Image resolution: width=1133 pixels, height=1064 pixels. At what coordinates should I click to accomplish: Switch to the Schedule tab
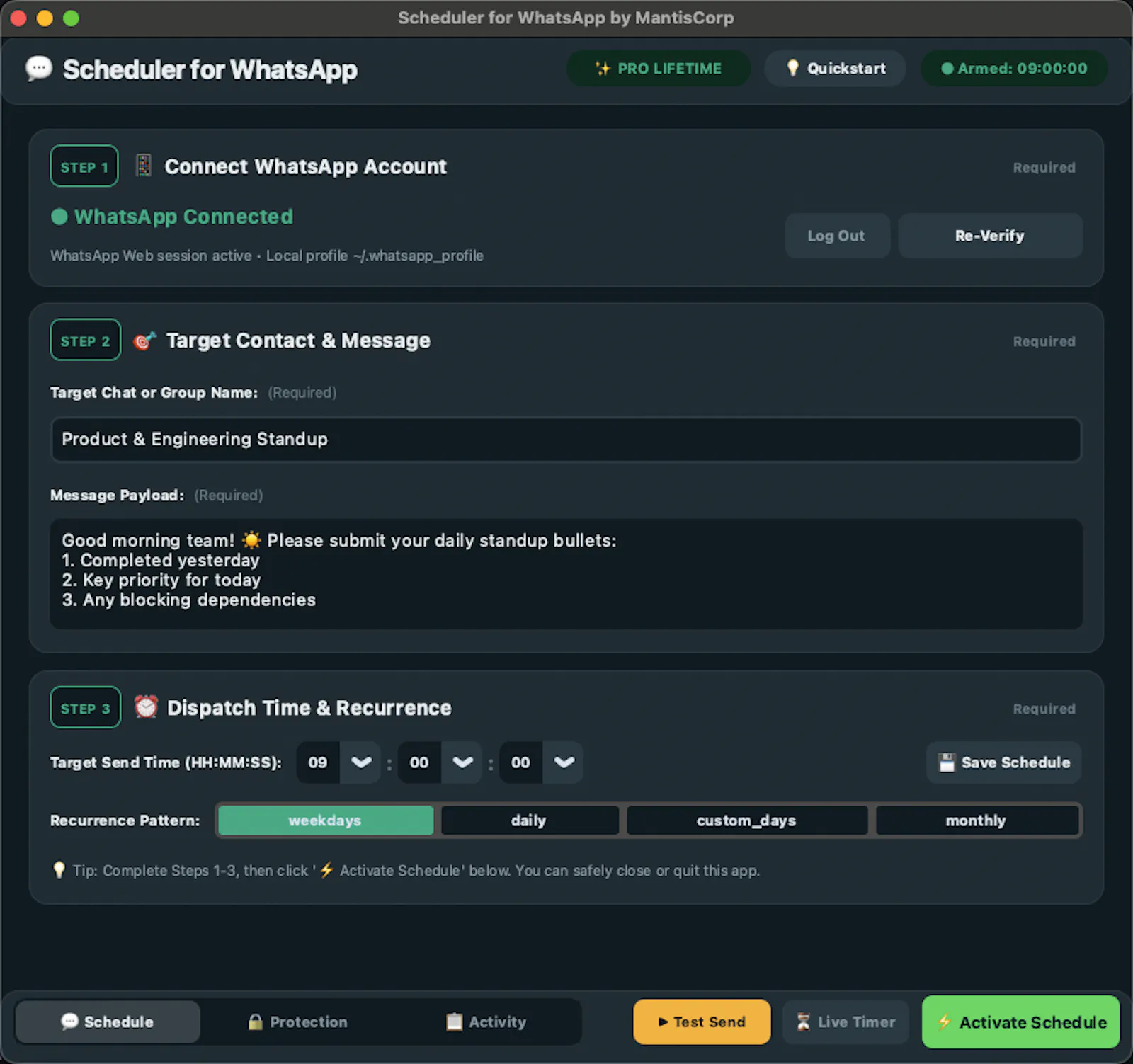(108, 1022)
